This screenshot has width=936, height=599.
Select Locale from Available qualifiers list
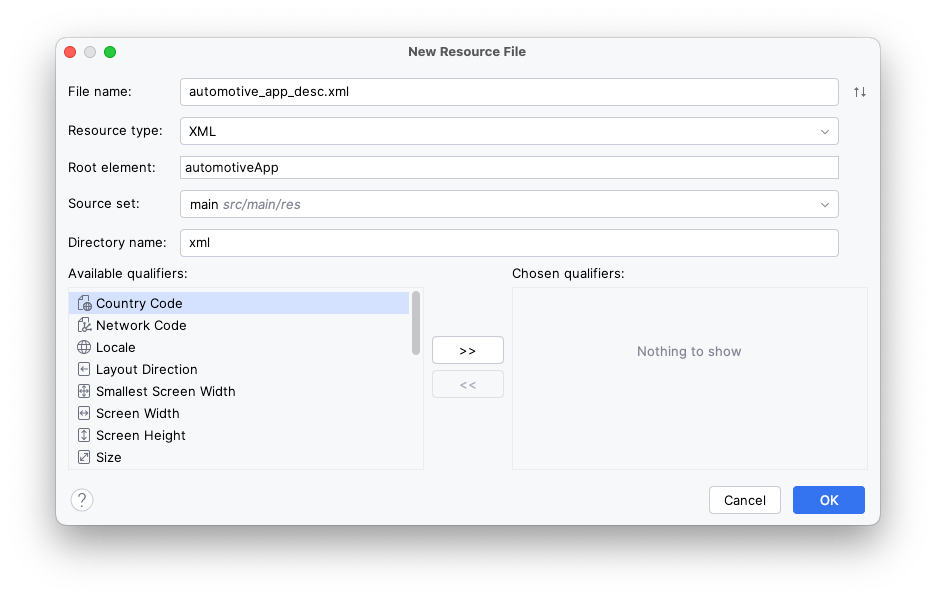pos(115,347)
